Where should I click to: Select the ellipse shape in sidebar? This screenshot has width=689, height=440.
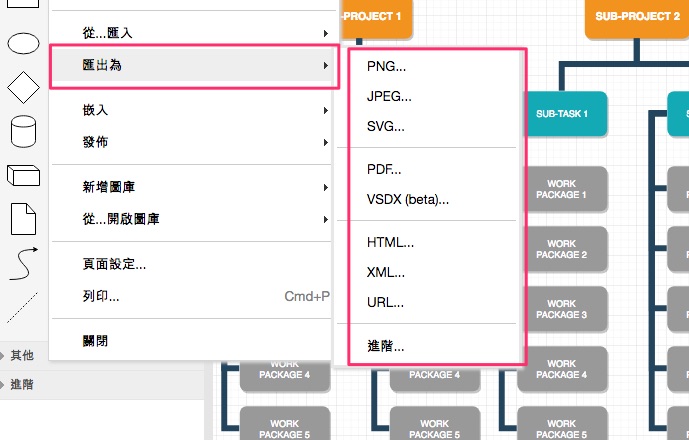pyautogui.click(x=23, y=43)
